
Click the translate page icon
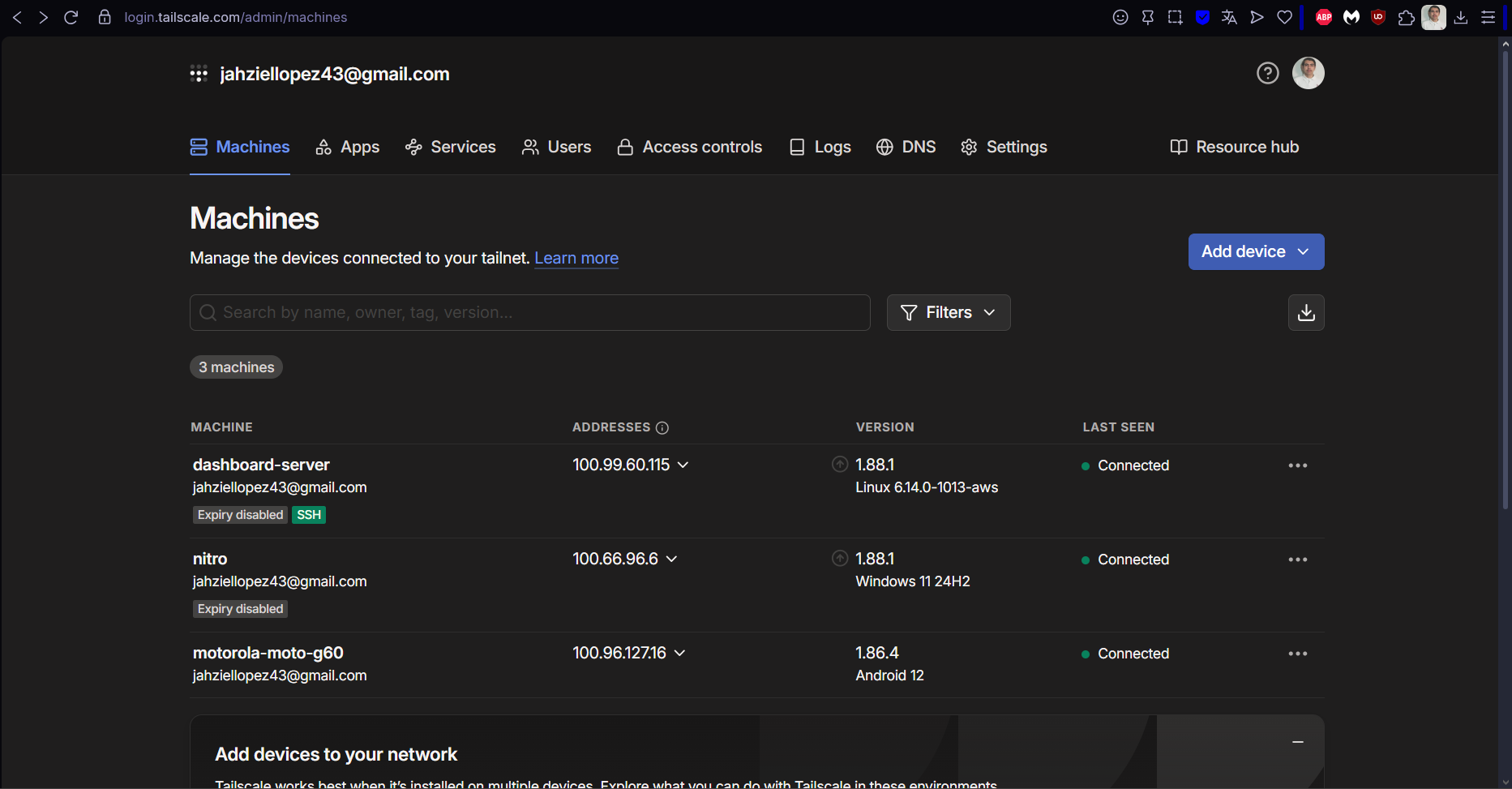click(1229, 17)
